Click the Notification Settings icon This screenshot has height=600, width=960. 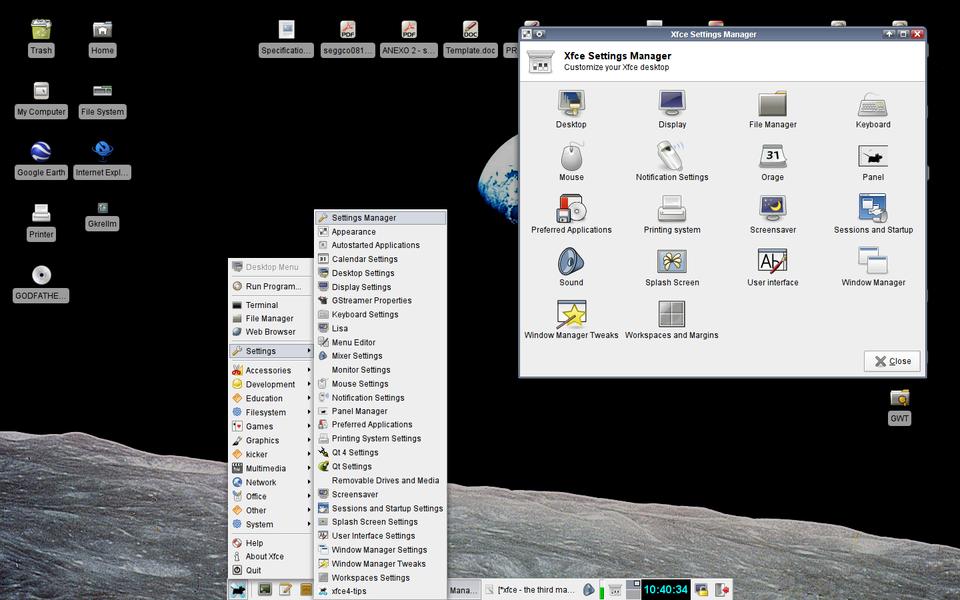[672, 158]
